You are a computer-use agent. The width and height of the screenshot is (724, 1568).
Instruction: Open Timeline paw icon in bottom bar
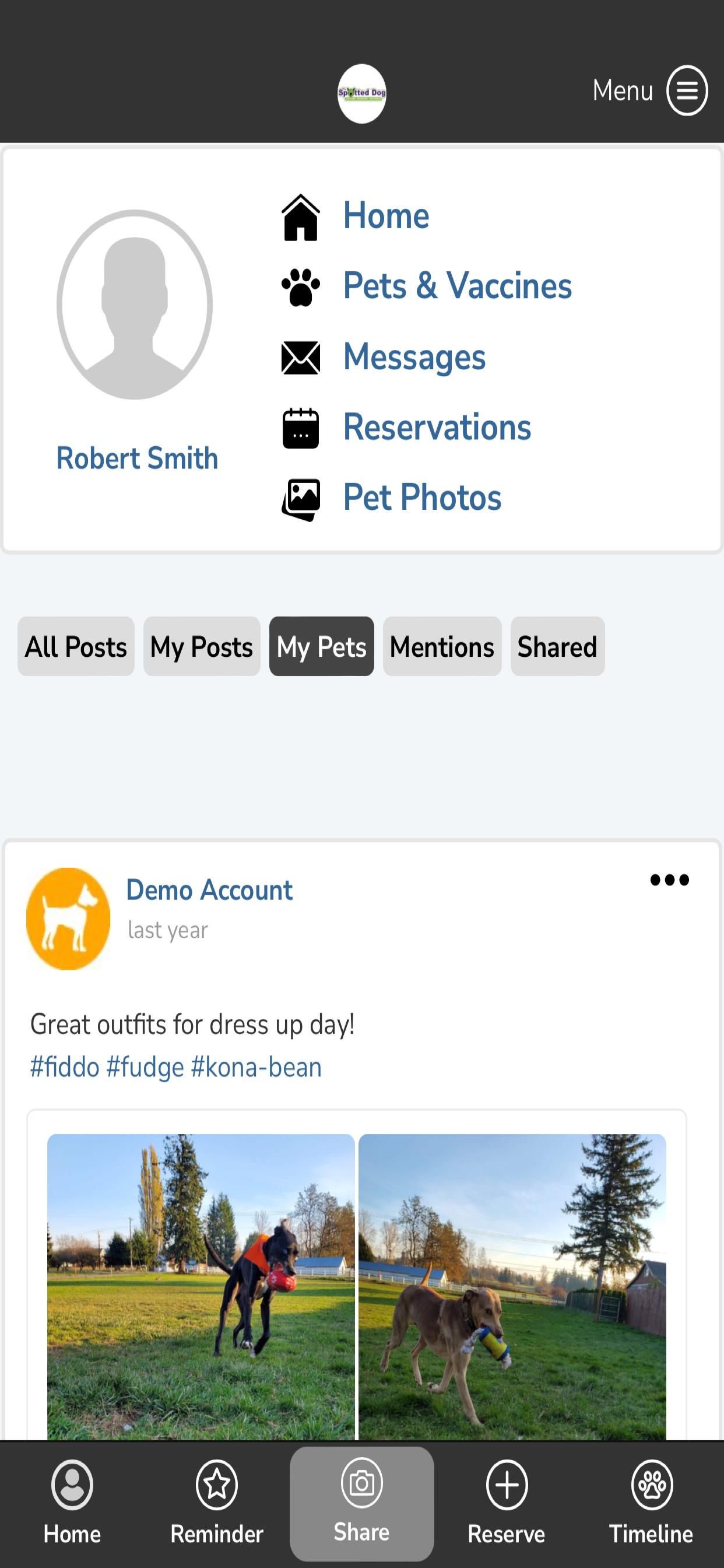[652, 1485]
